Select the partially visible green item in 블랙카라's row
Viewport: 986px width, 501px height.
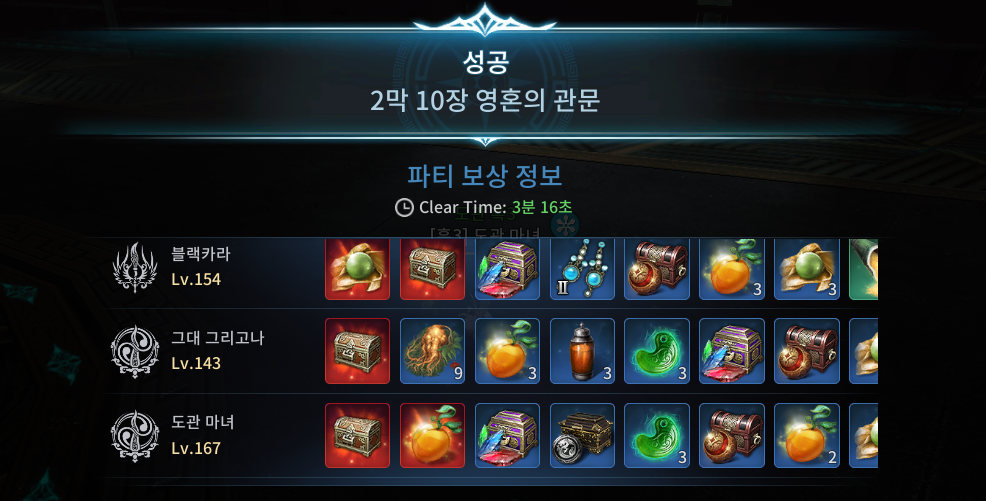pyautogui.click(x=863, y=268)
